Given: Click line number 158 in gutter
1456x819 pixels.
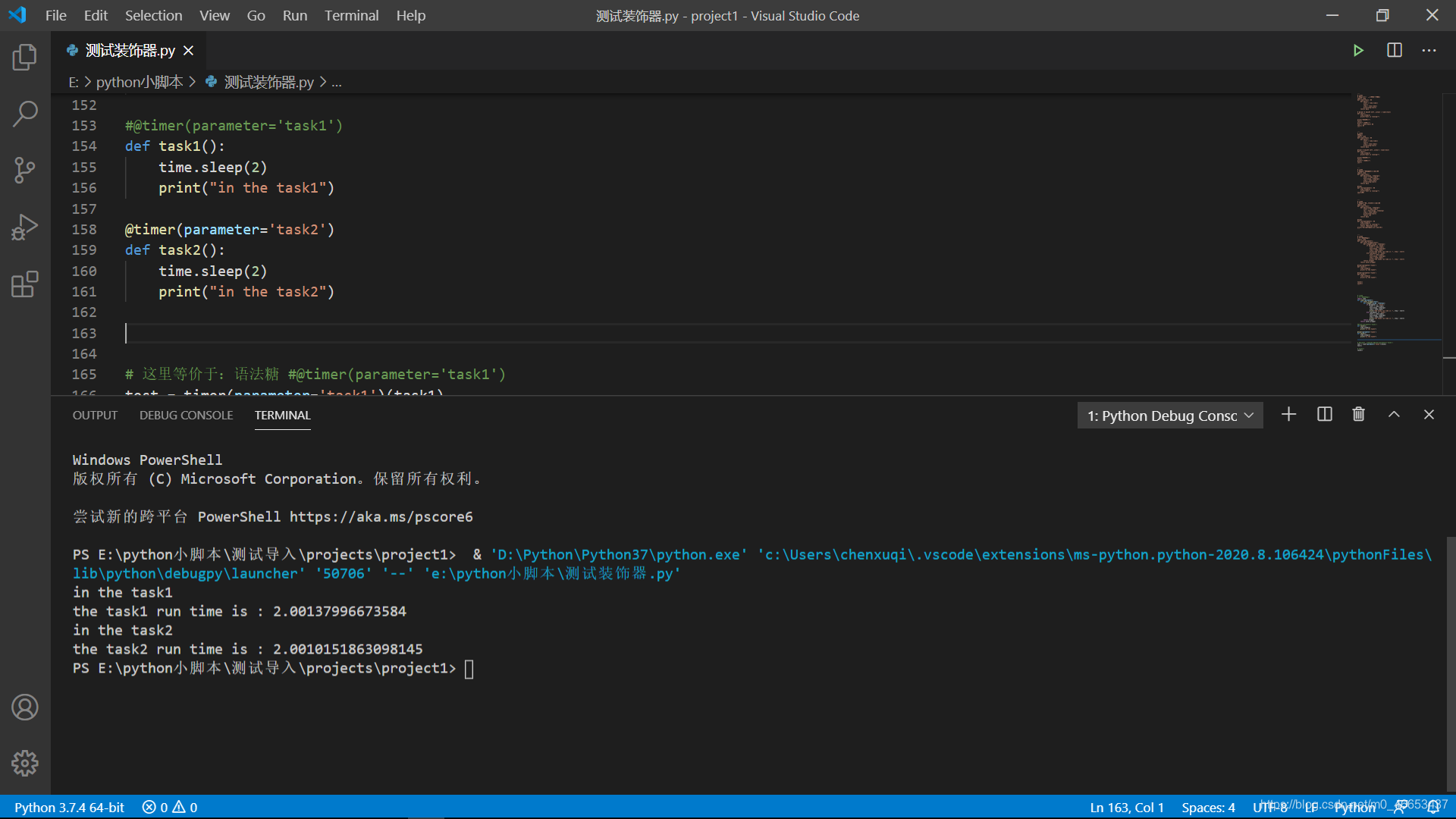Looking at the screenshot, I should tap(84, 229).
